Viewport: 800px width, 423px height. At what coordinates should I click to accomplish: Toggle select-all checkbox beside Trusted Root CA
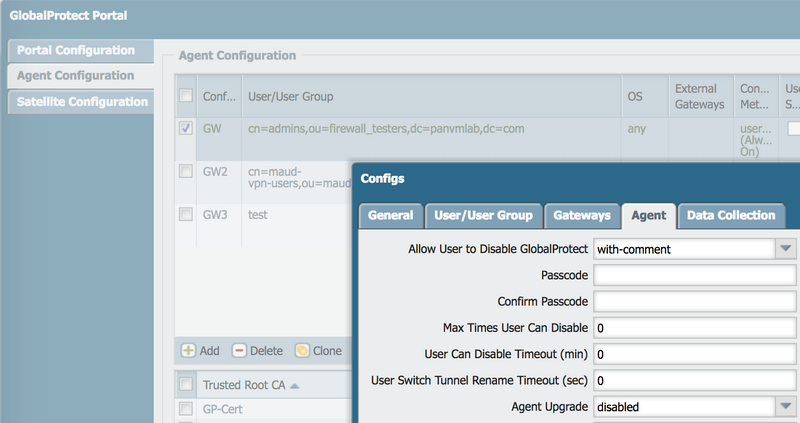point(186,384)
